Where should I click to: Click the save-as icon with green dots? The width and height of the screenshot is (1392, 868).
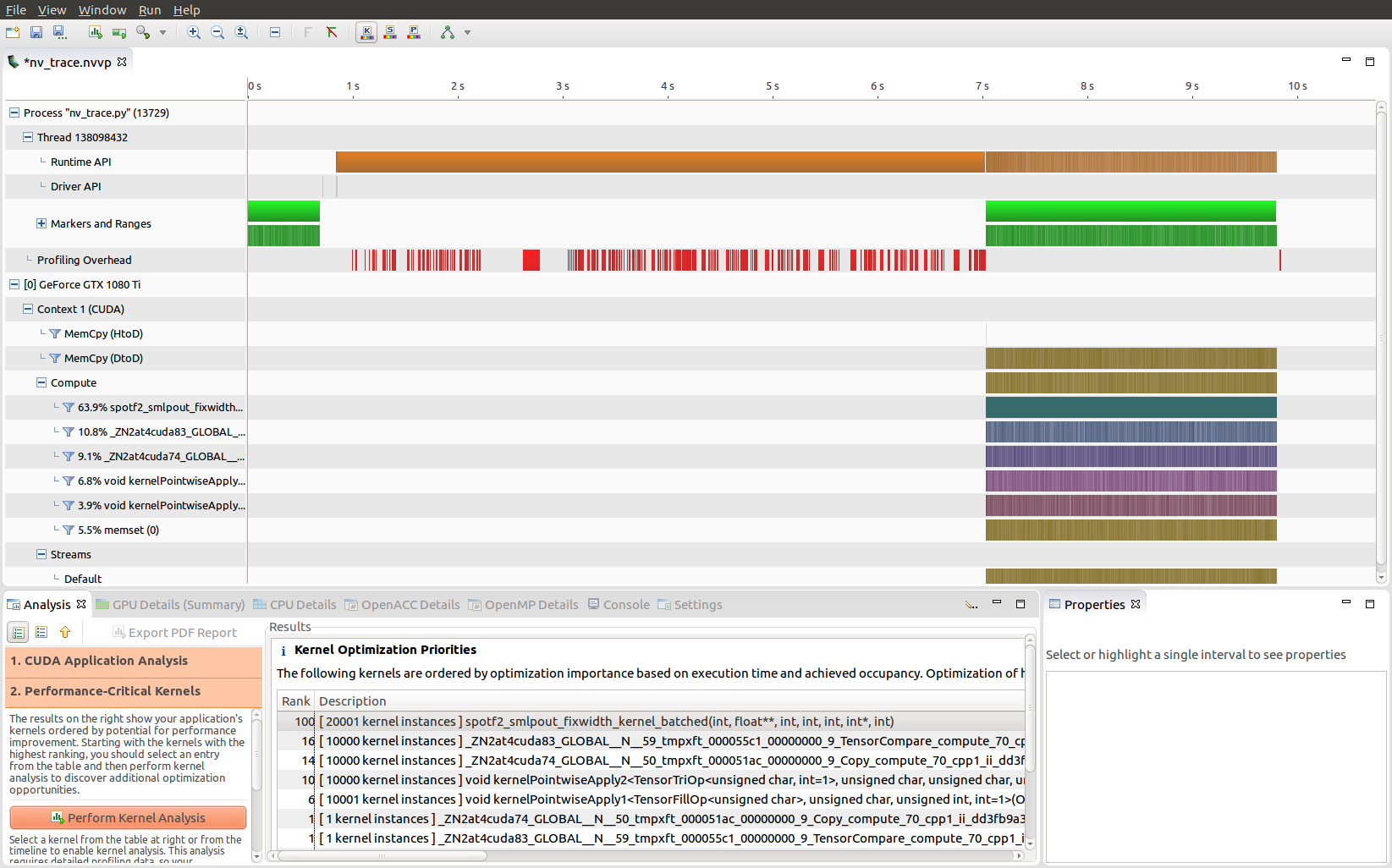click(59, 32)
